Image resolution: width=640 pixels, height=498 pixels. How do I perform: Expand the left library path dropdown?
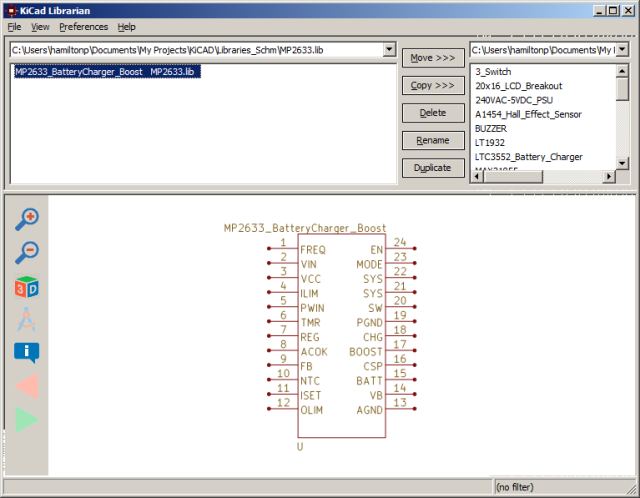click(x=389, y=50)
